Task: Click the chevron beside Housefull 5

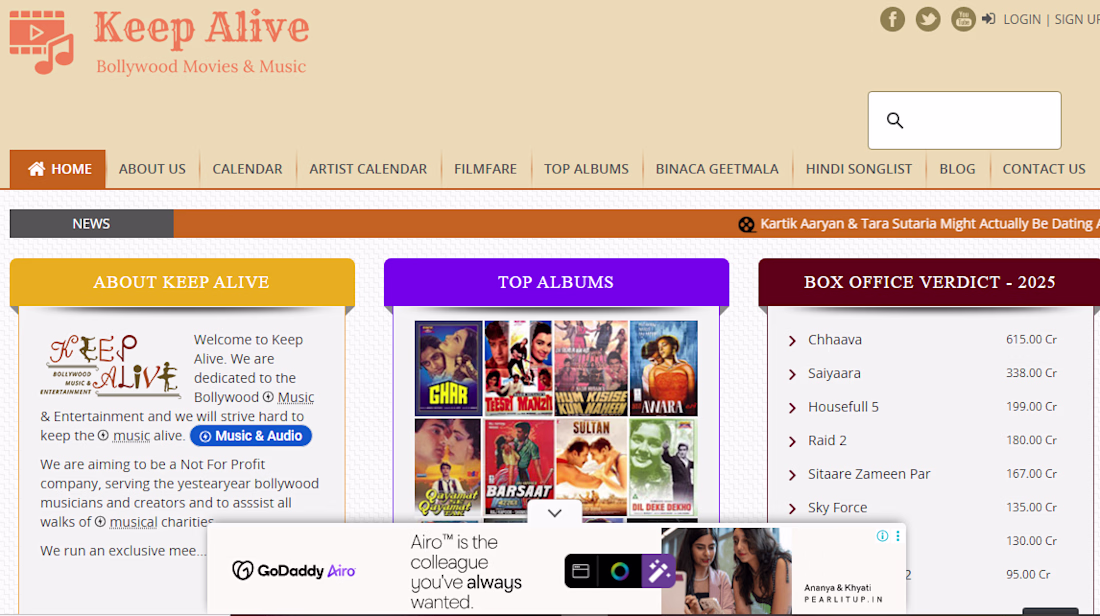Action: (x=792, y=408)
